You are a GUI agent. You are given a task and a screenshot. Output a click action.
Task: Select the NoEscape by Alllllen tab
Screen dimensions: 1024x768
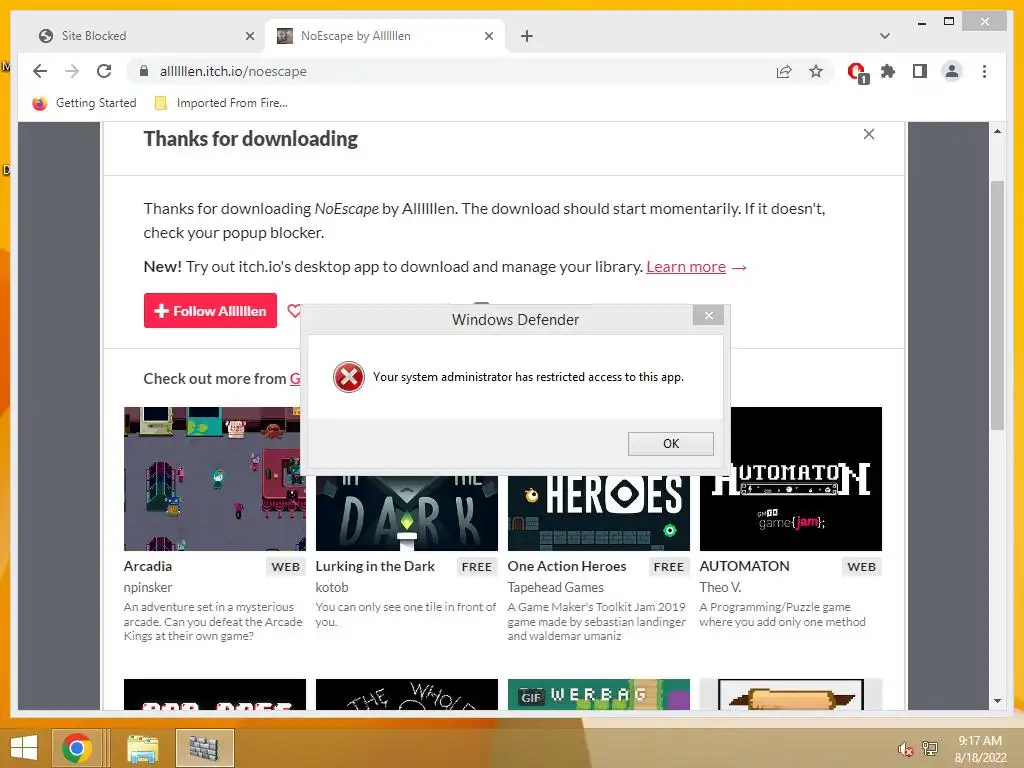point(385,36)
